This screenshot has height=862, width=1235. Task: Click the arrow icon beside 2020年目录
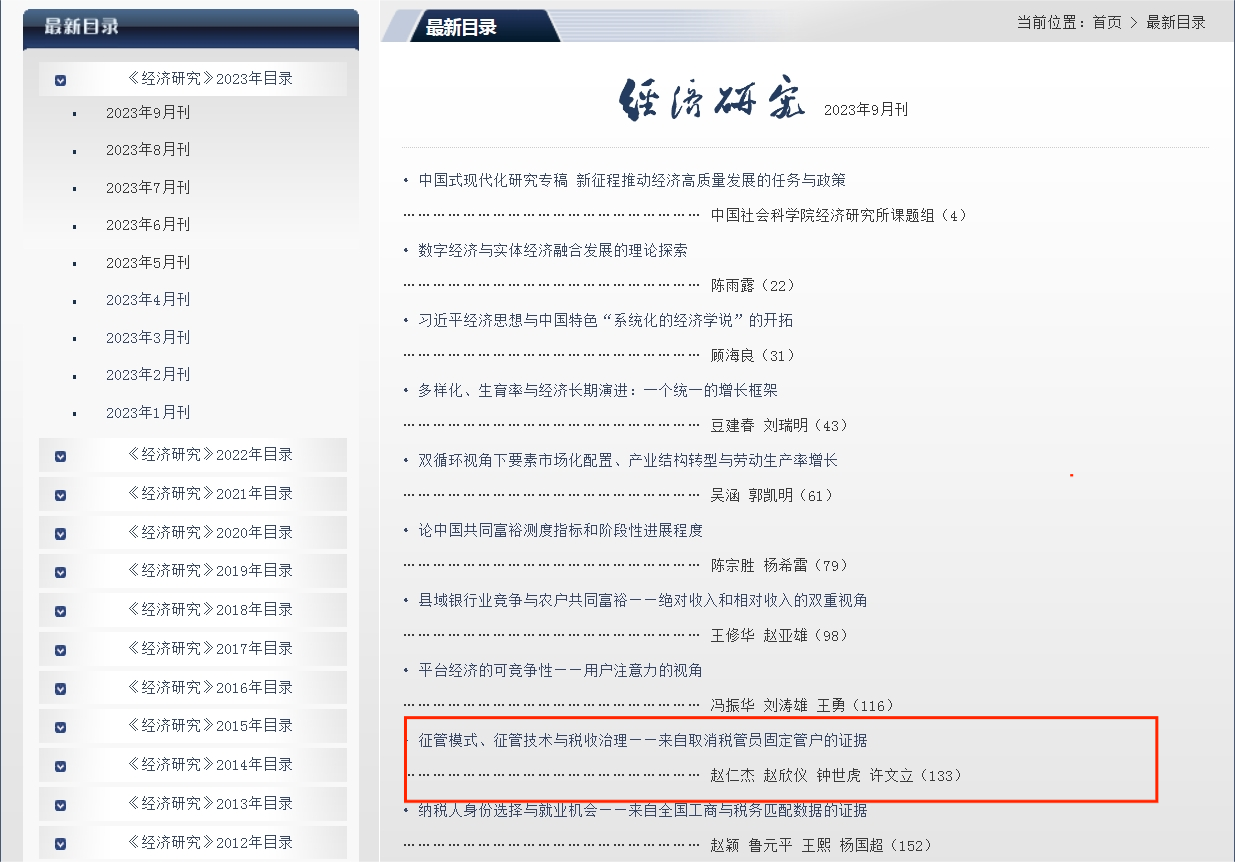(61, 534)
